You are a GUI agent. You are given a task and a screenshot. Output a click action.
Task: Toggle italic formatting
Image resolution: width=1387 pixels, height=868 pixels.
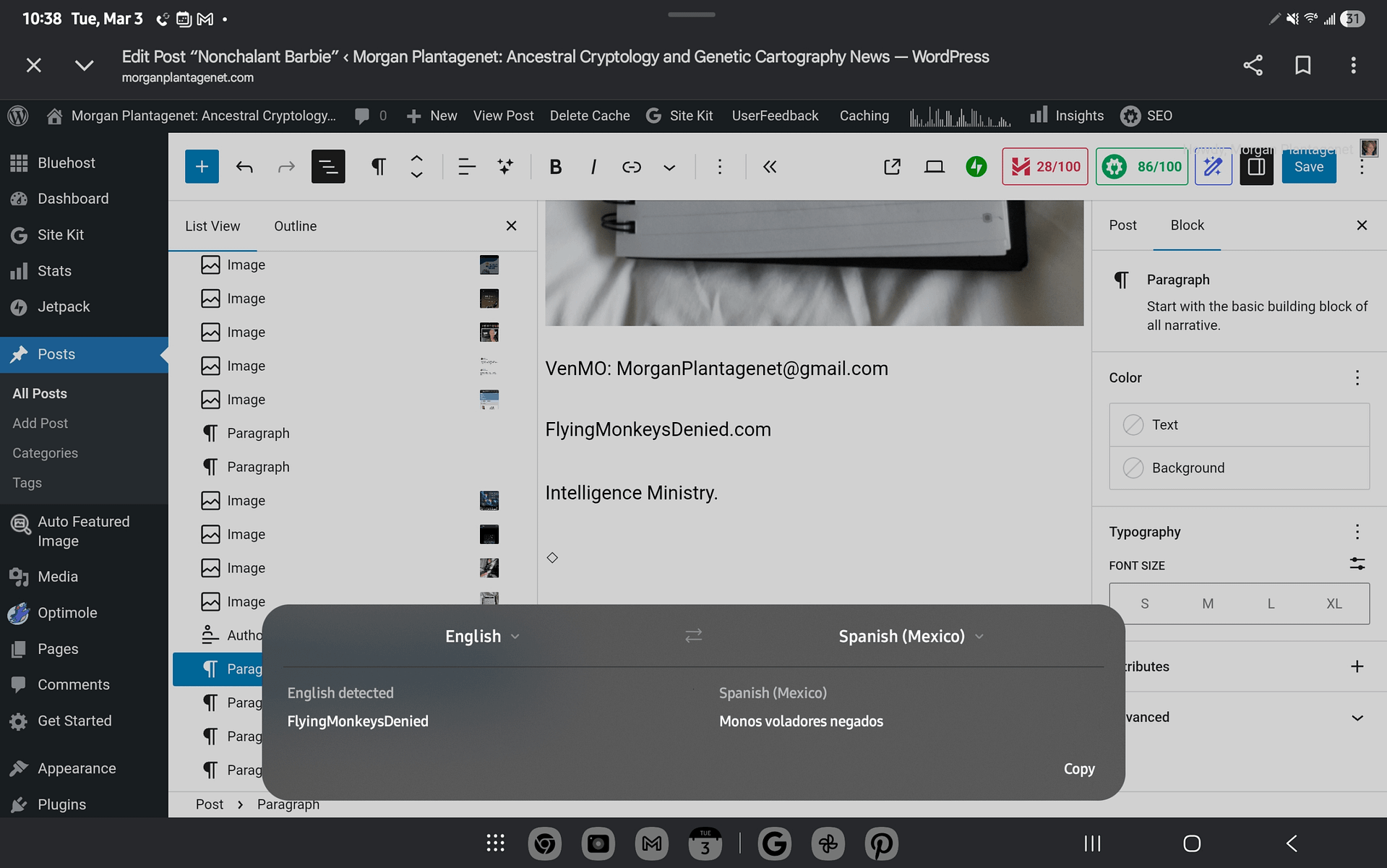pos(593,167)
